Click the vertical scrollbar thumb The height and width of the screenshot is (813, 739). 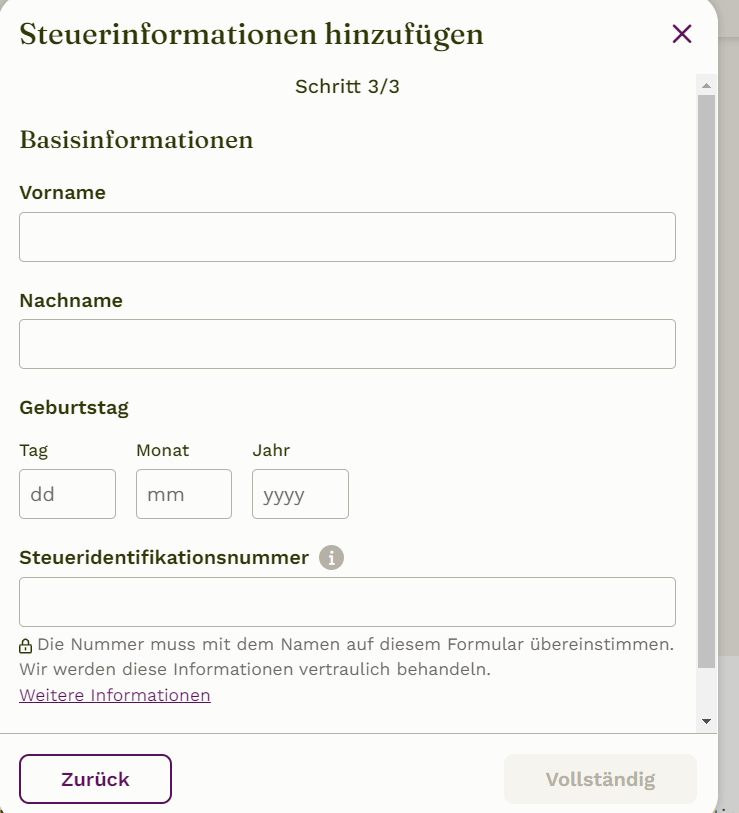706,382
